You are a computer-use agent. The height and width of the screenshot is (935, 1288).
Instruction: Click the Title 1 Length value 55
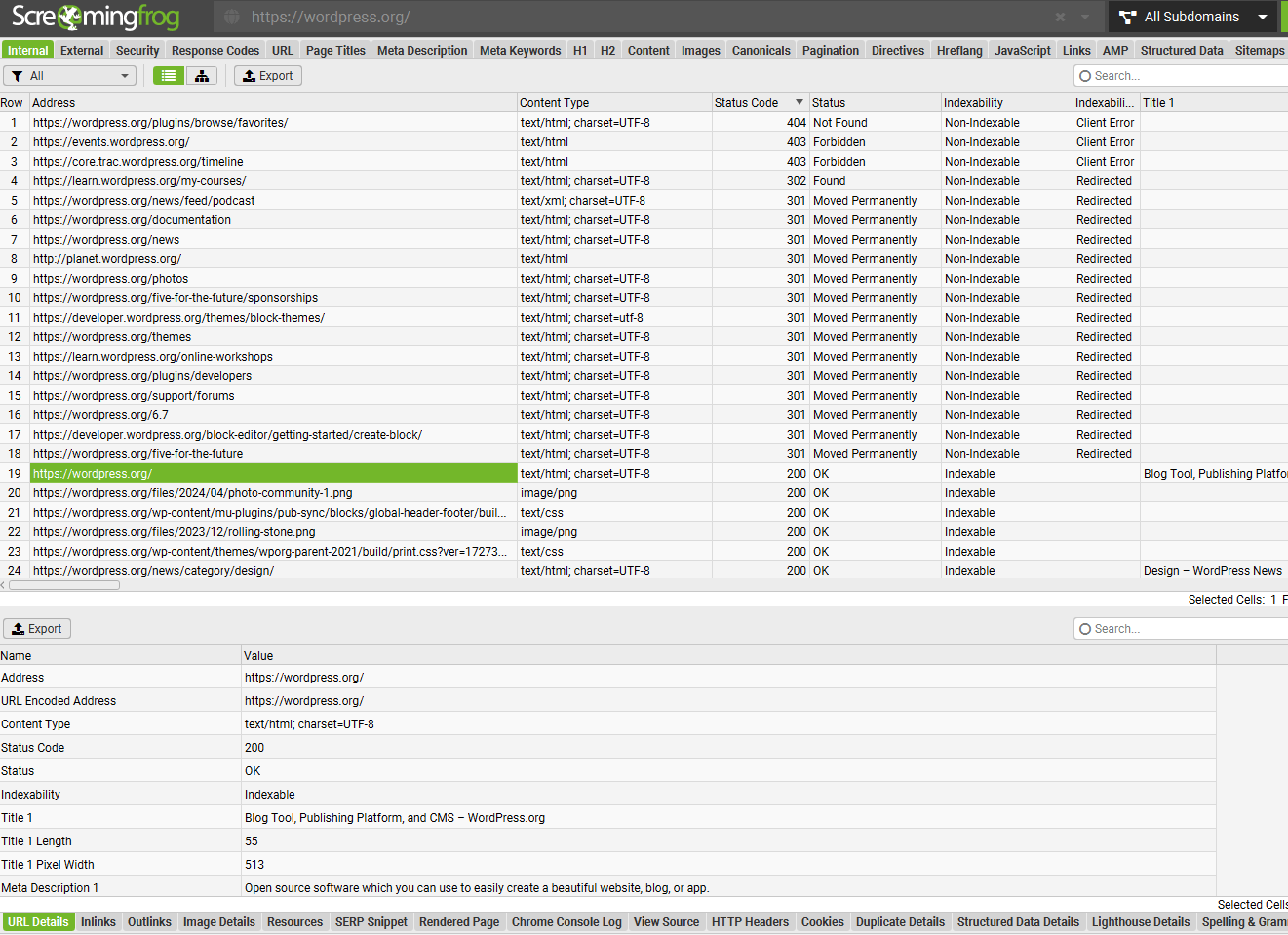(x=252, y=841)
